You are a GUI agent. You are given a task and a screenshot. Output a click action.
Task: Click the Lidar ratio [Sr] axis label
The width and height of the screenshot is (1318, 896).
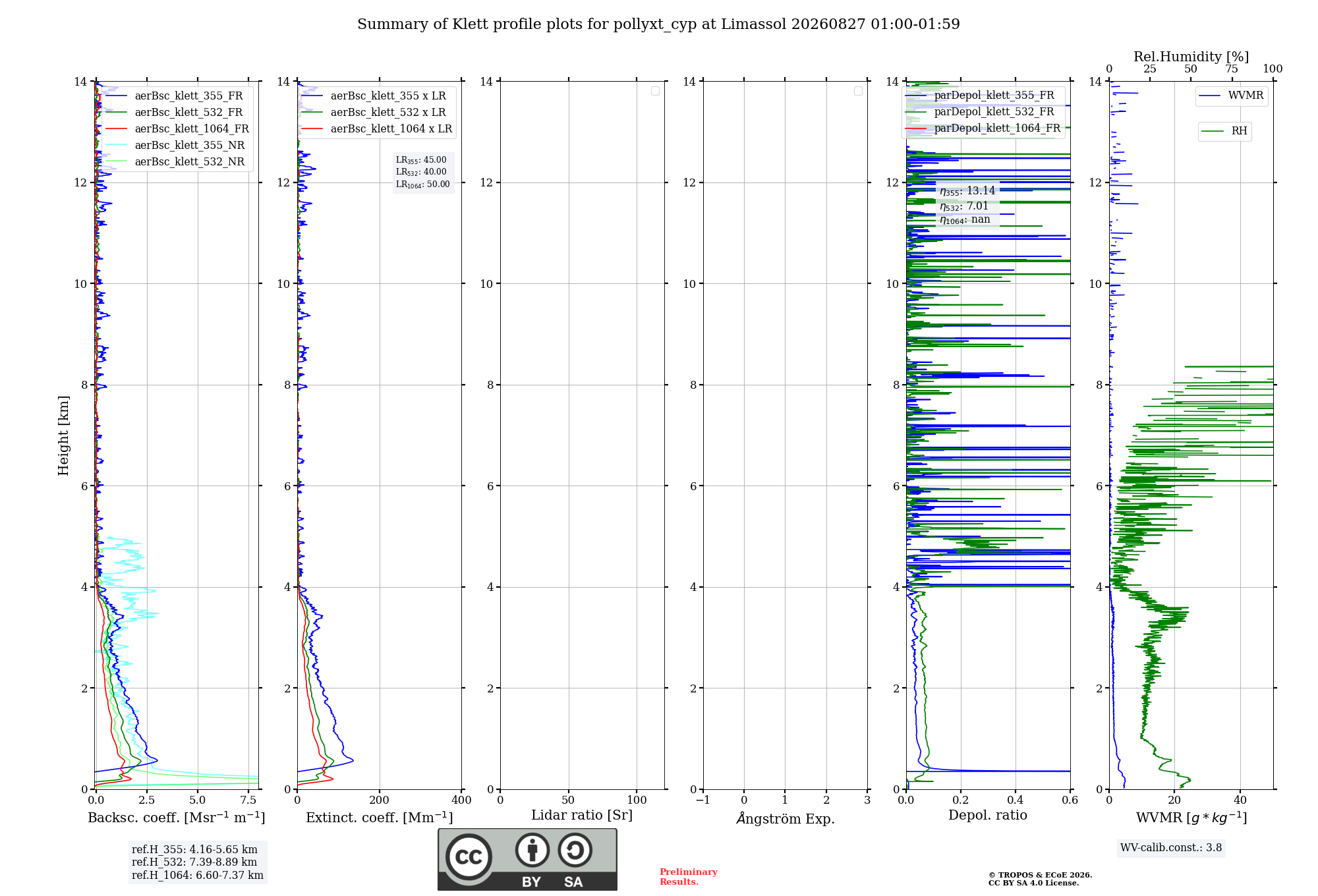[x=582, y=816]
